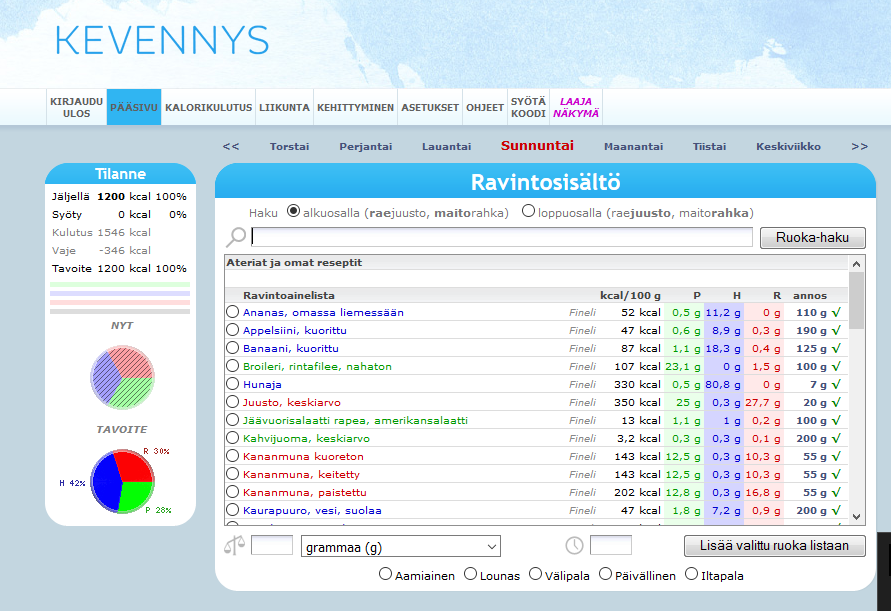Click the food list scrollbar thumb
Image resolution: width=891 pixels, height=611 pixels.
click(x=856, y=300)
